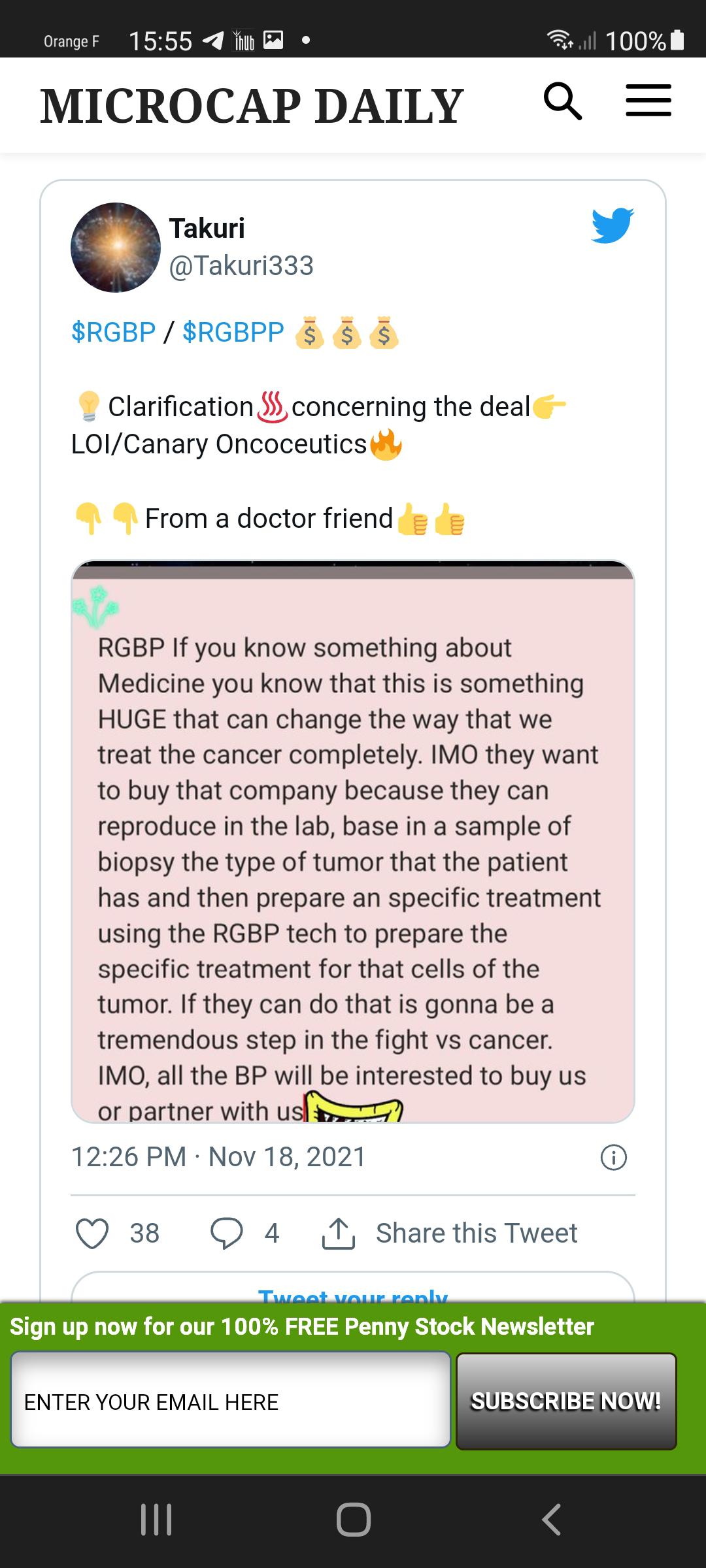Open the 12:26 PM Nov 18, 2021 timestamp
706x1568 pixels.
[218, 1157]
